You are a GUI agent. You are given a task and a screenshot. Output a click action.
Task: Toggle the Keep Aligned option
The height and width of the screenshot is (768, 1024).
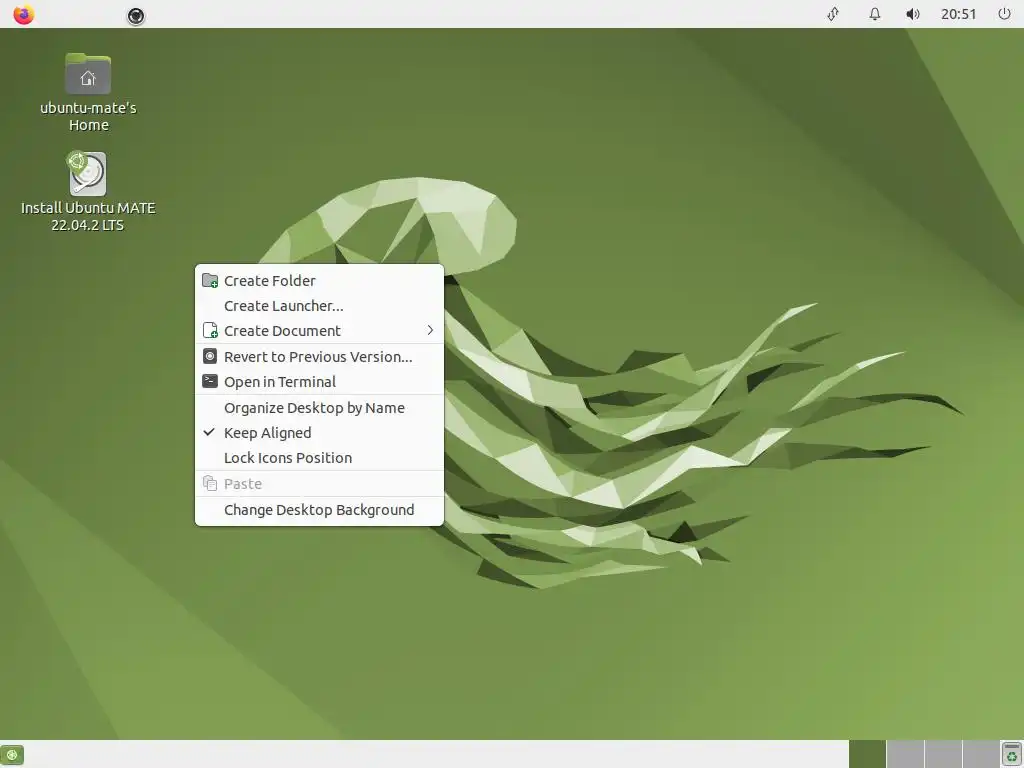[319, 432]
